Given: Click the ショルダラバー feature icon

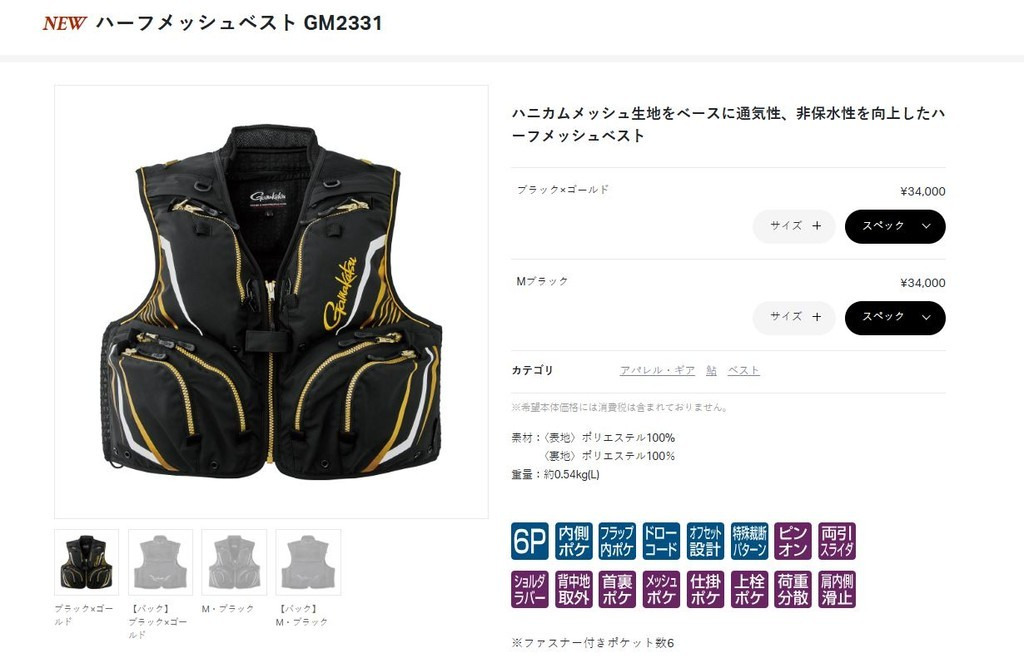Looking at the screenshot, I should click(x=530, y=589).
